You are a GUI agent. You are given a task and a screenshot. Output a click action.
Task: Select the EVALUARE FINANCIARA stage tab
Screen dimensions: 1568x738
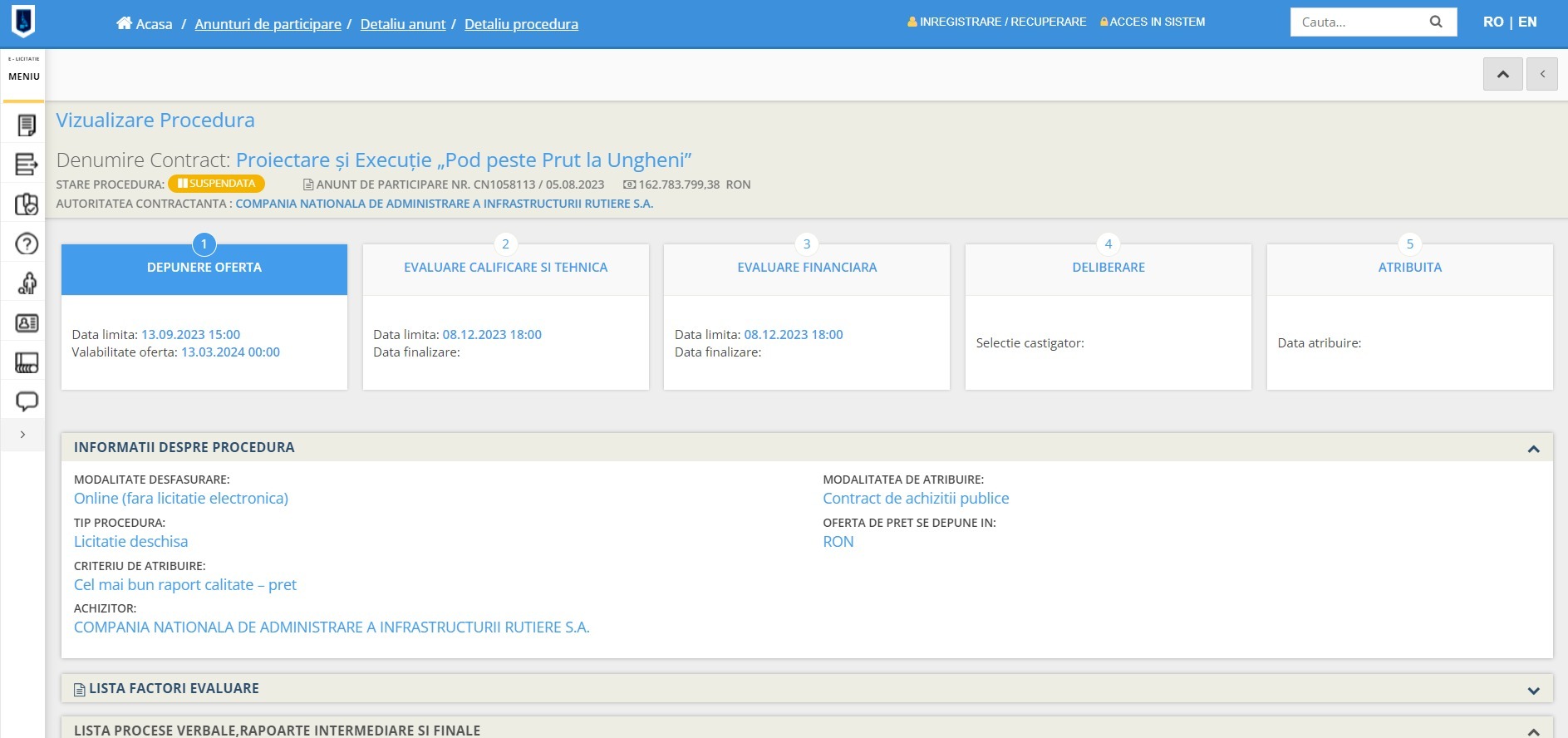click(x=807, y=269)
